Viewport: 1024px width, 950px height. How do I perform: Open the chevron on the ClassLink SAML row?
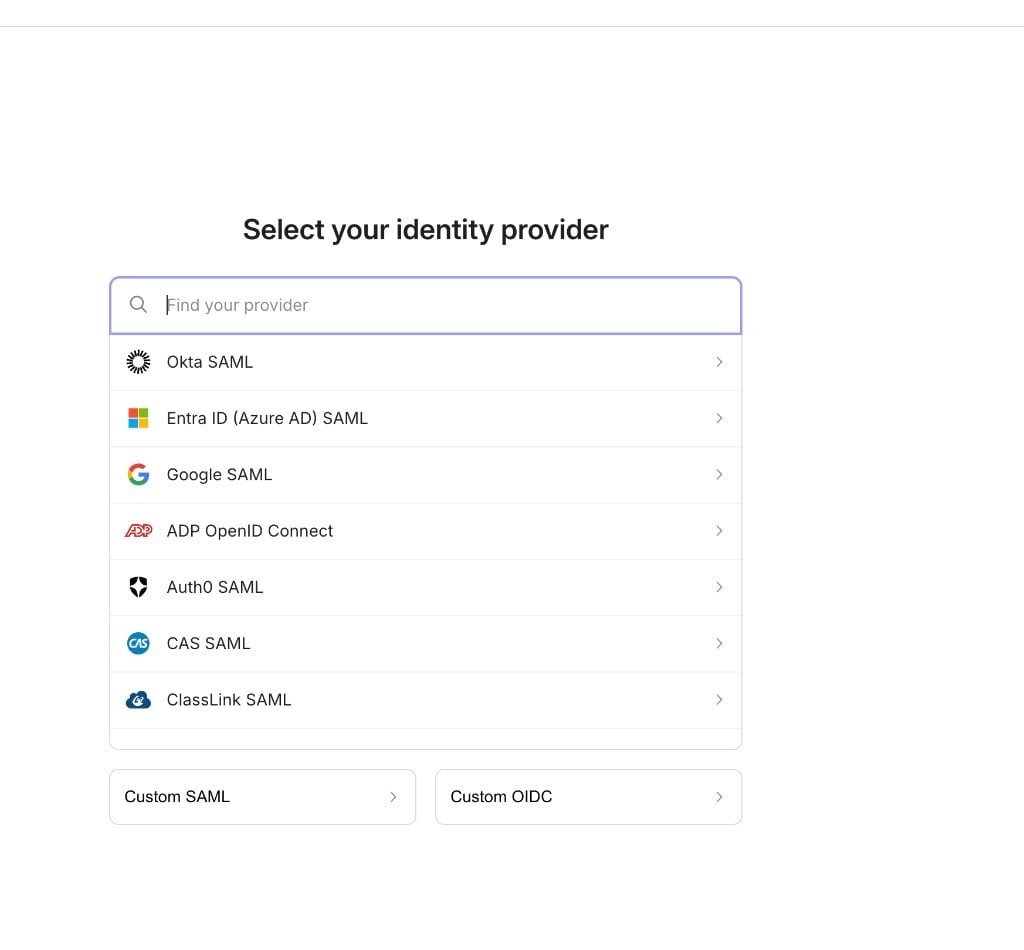[719, 700]
